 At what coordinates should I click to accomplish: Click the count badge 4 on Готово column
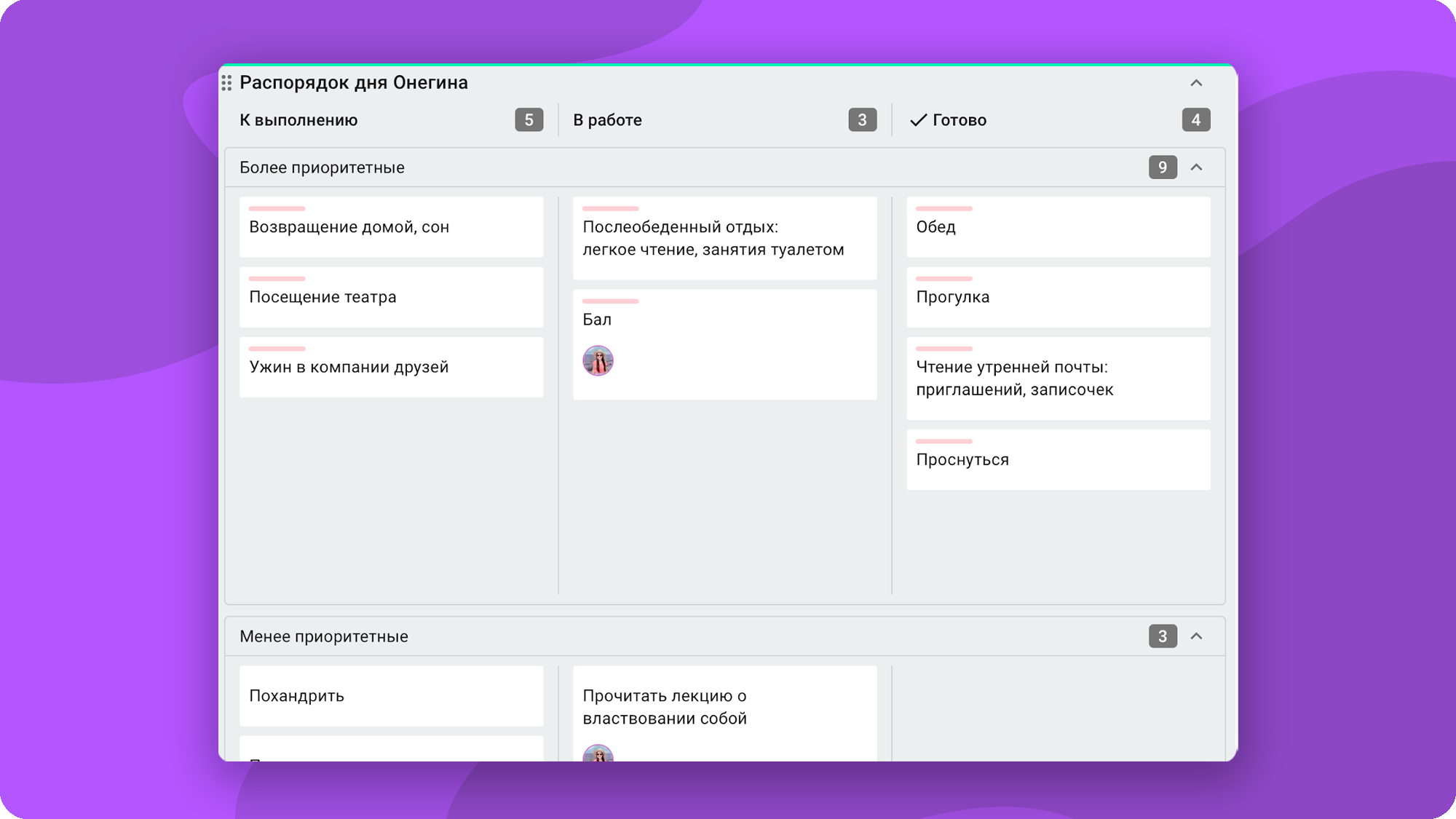(x=1196, y=120)
